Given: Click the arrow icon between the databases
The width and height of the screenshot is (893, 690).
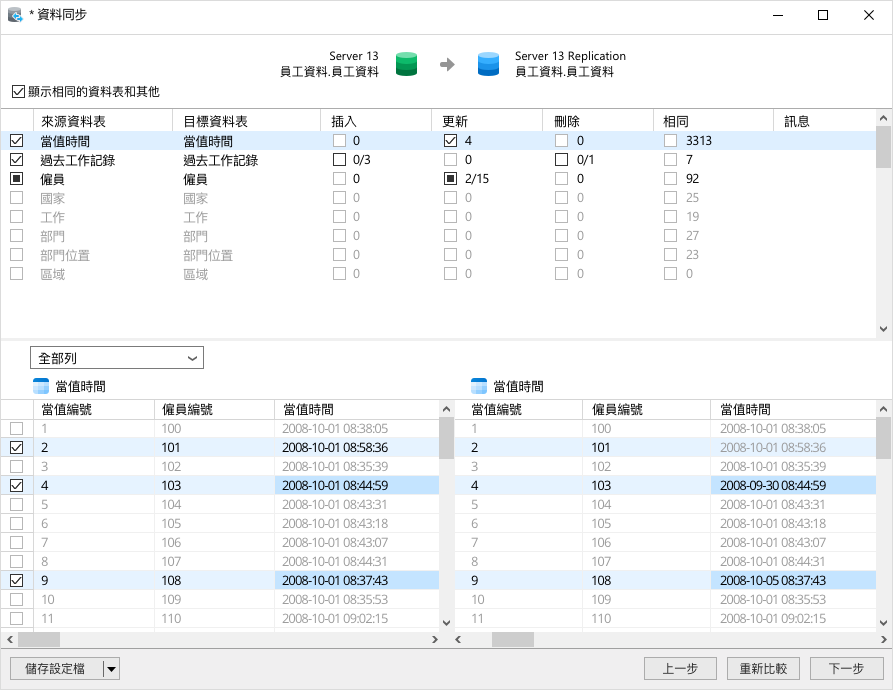Looking at the screenshot, I should coord(448,64).
